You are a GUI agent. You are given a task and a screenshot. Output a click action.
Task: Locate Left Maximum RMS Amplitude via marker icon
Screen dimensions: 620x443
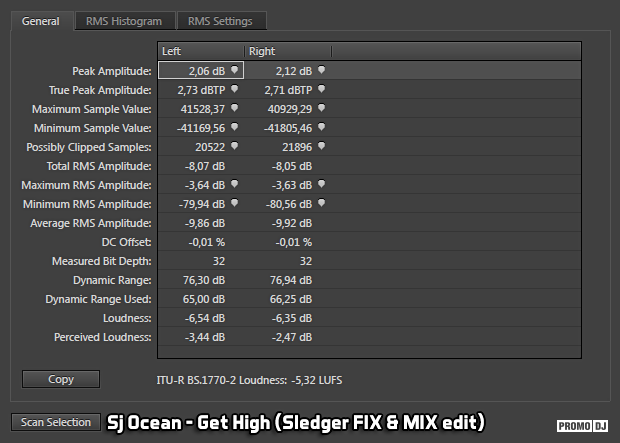pos(234,184)
